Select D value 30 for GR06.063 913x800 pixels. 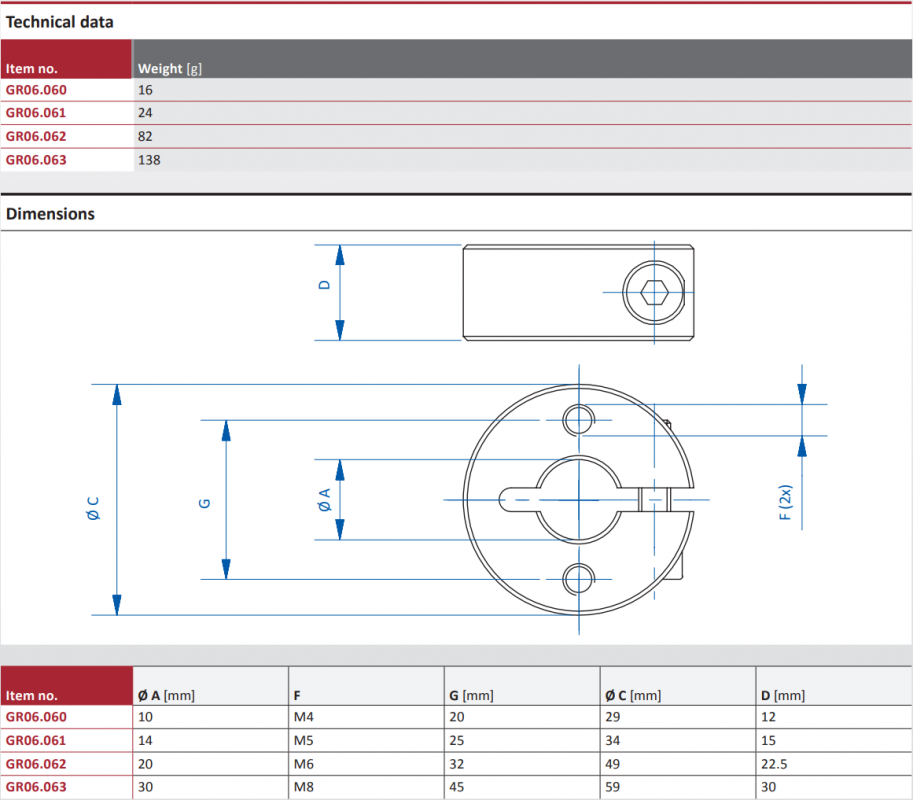(x=768, y=787)
